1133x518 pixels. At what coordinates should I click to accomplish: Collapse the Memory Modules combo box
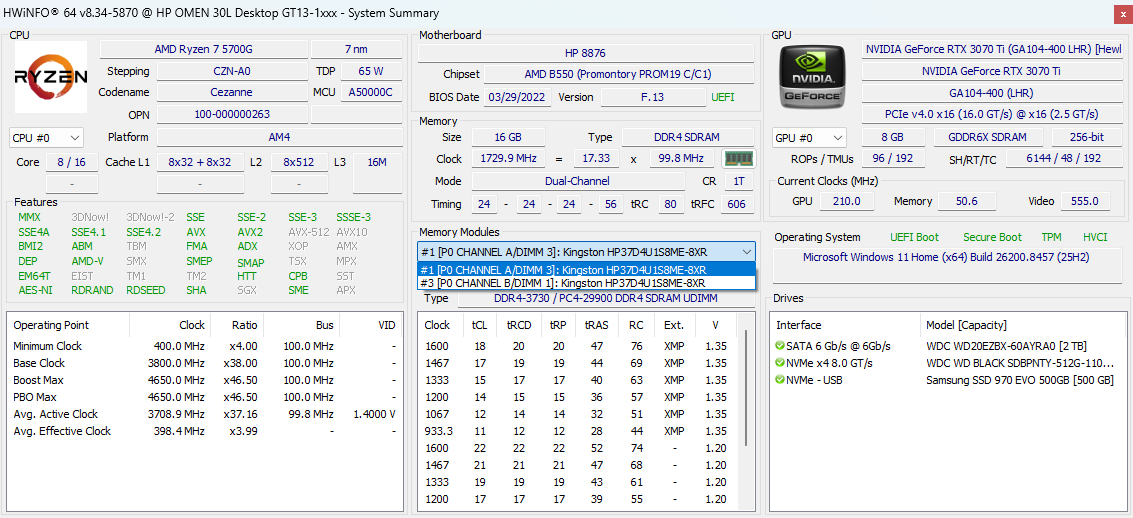tap(746, 251)
